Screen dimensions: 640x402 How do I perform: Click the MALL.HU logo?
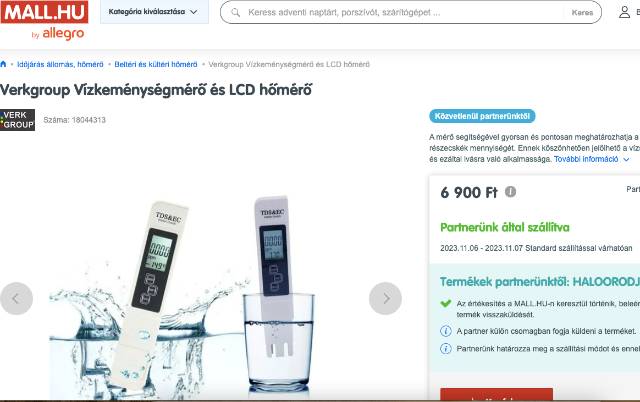pyautogui.click(x=44, y=20)
